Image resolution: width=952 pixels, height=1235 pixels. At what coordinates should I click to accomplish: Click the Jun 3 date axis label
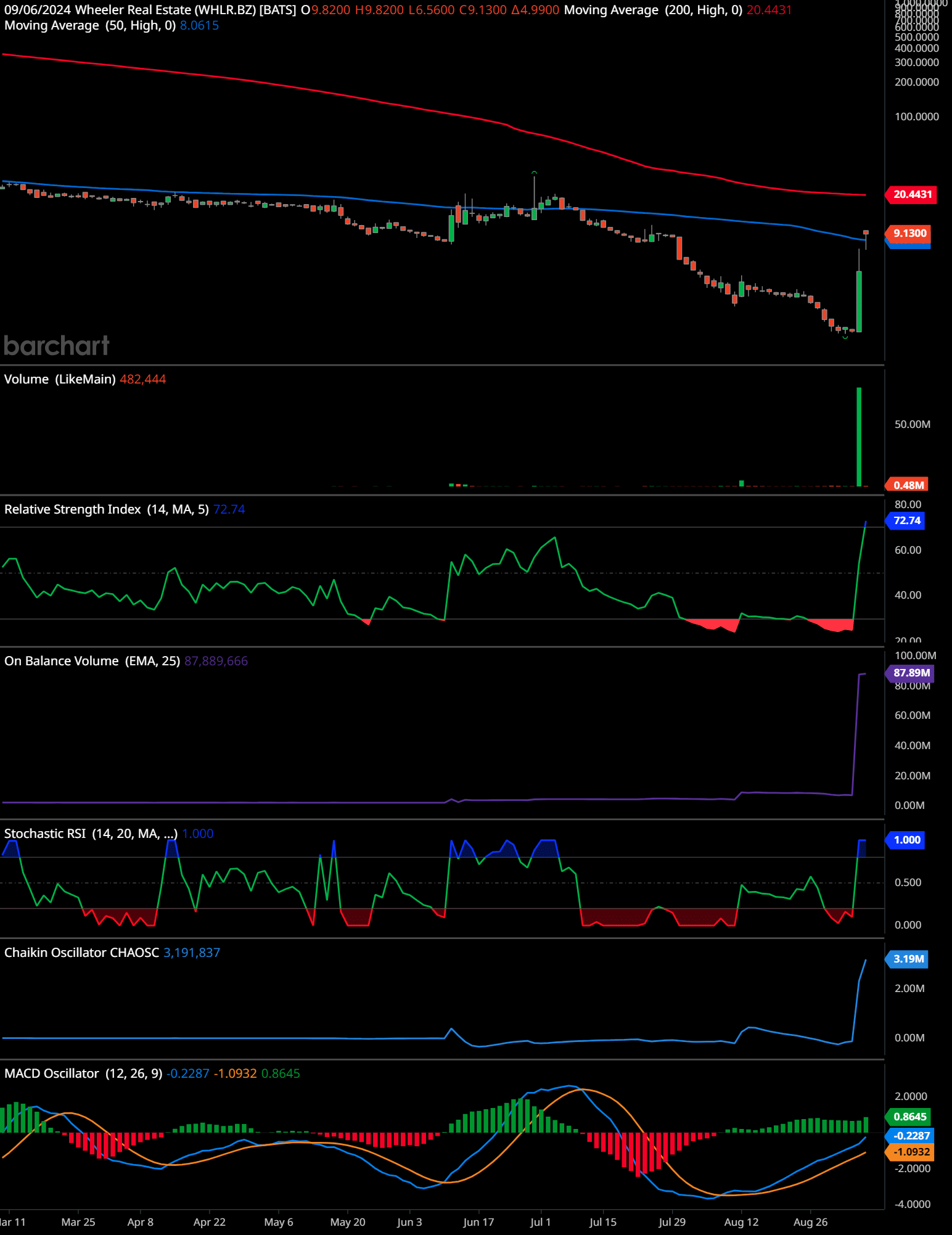click(x=409, y=1222)
